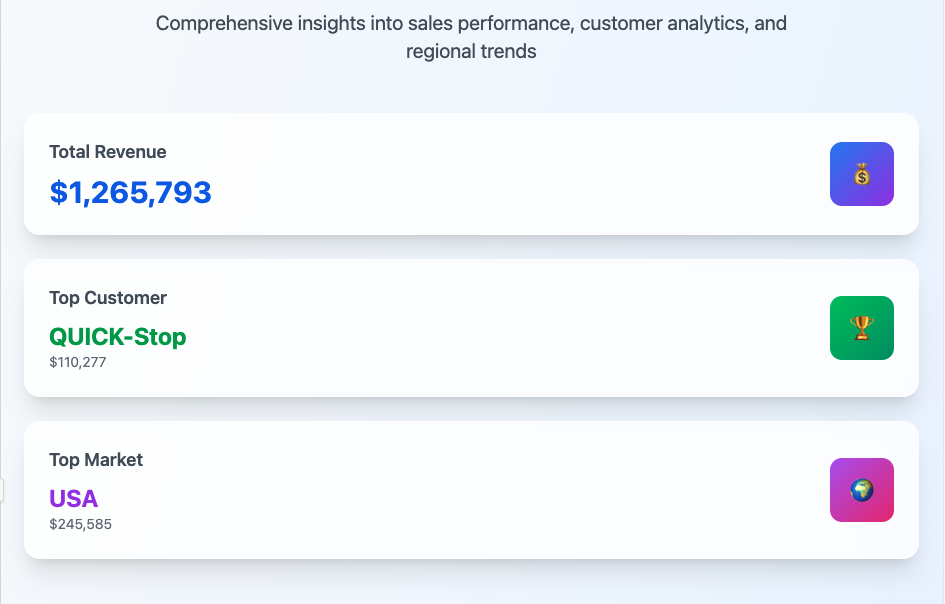Open the QUICK-Stop customer link
This screenshot has height=604, width=945.
point(117,337)
